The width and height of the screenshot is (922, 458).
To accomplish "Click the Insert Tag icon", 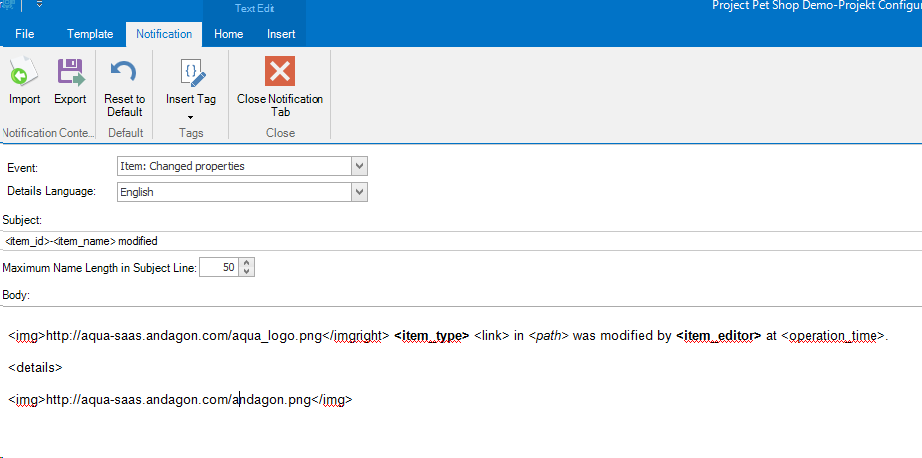I will 191,73.
